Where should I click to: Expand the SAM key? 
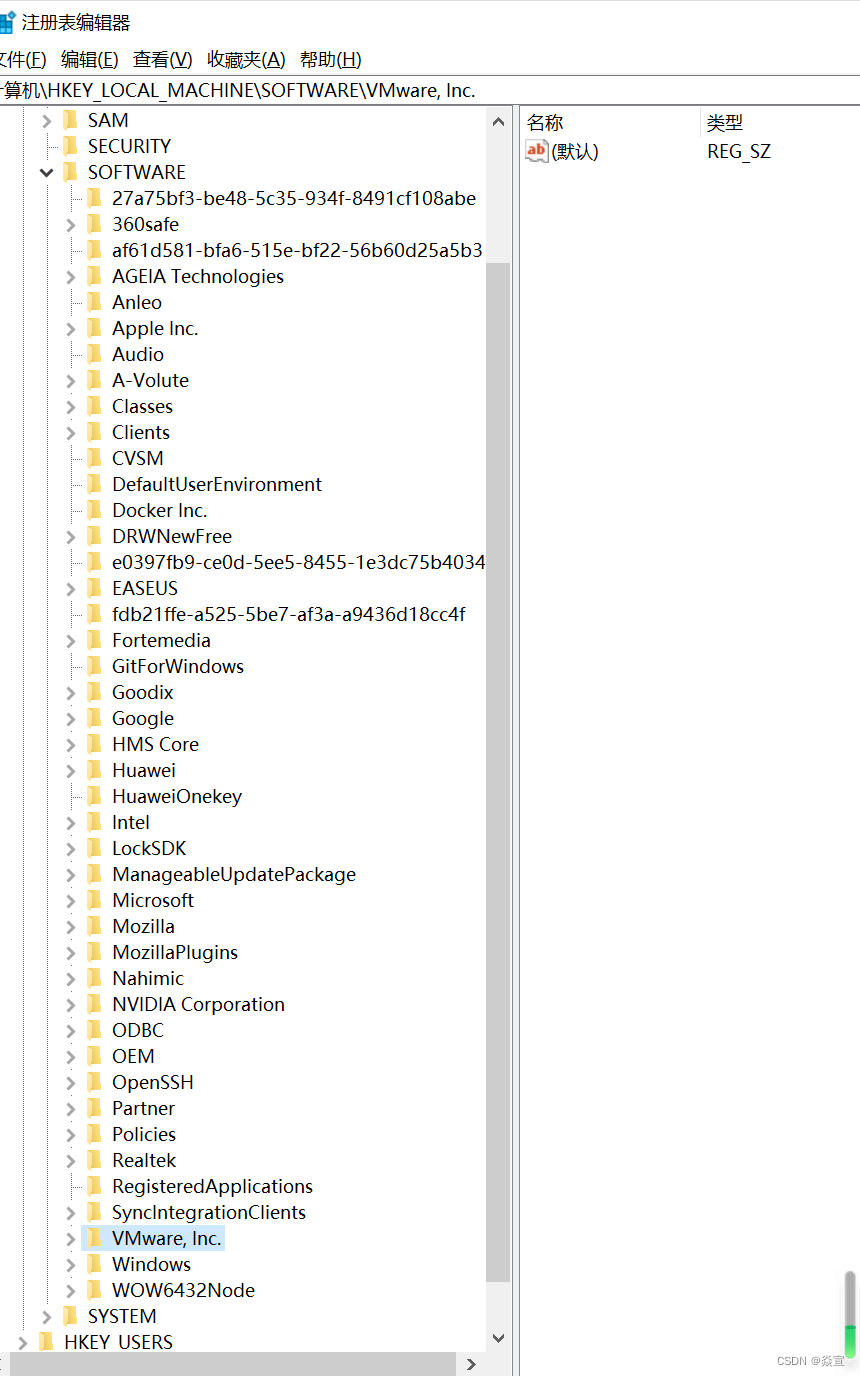click(46, 120)
